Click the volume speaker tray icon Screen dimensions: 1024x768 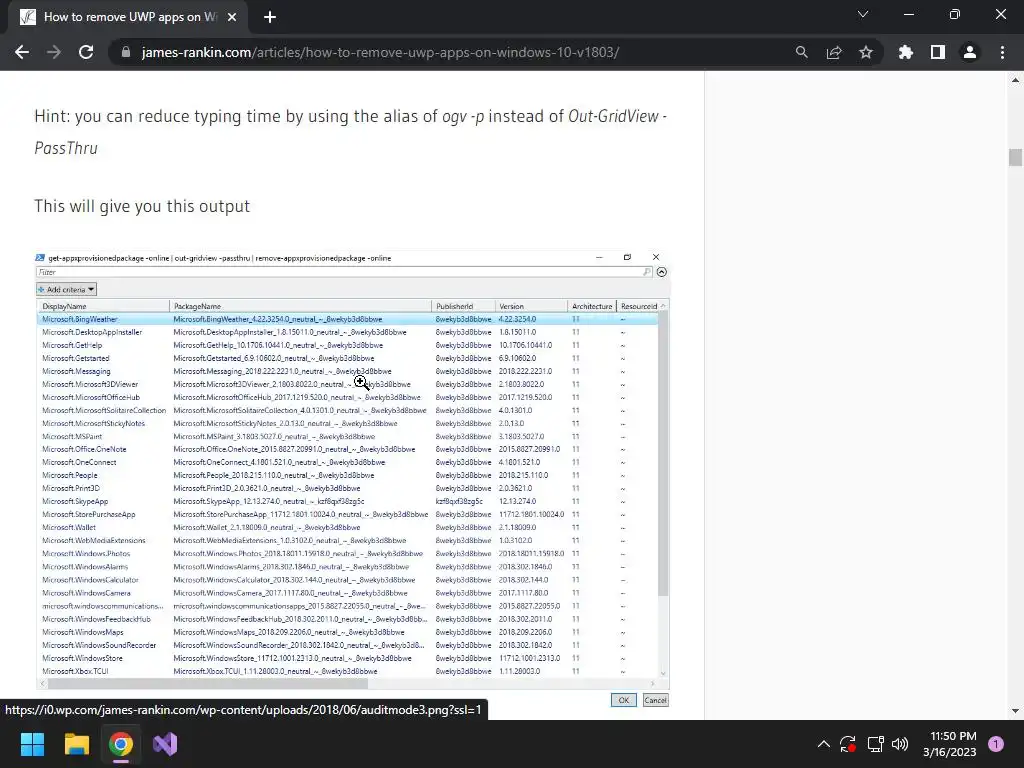coord(900,744)
